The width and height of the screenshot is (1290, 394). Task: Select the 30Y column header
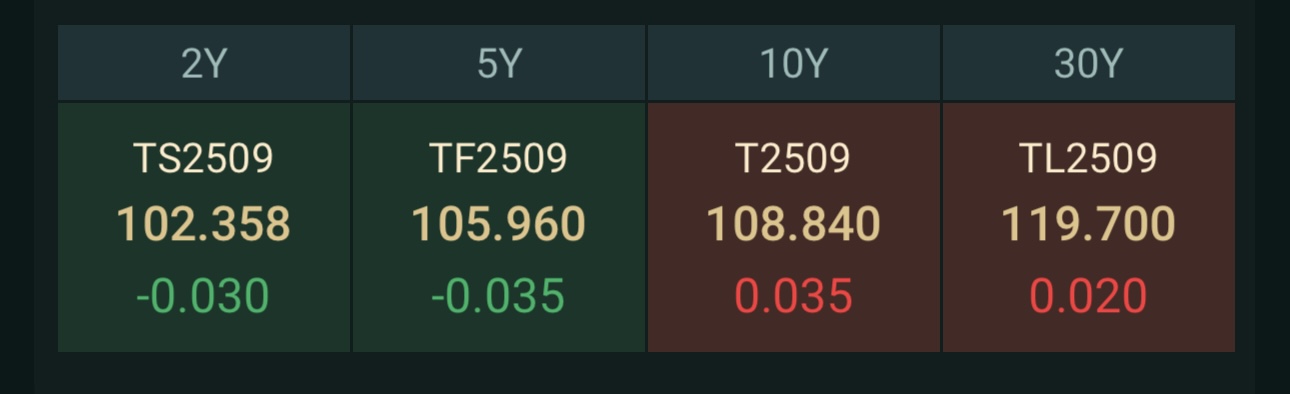1089,63
